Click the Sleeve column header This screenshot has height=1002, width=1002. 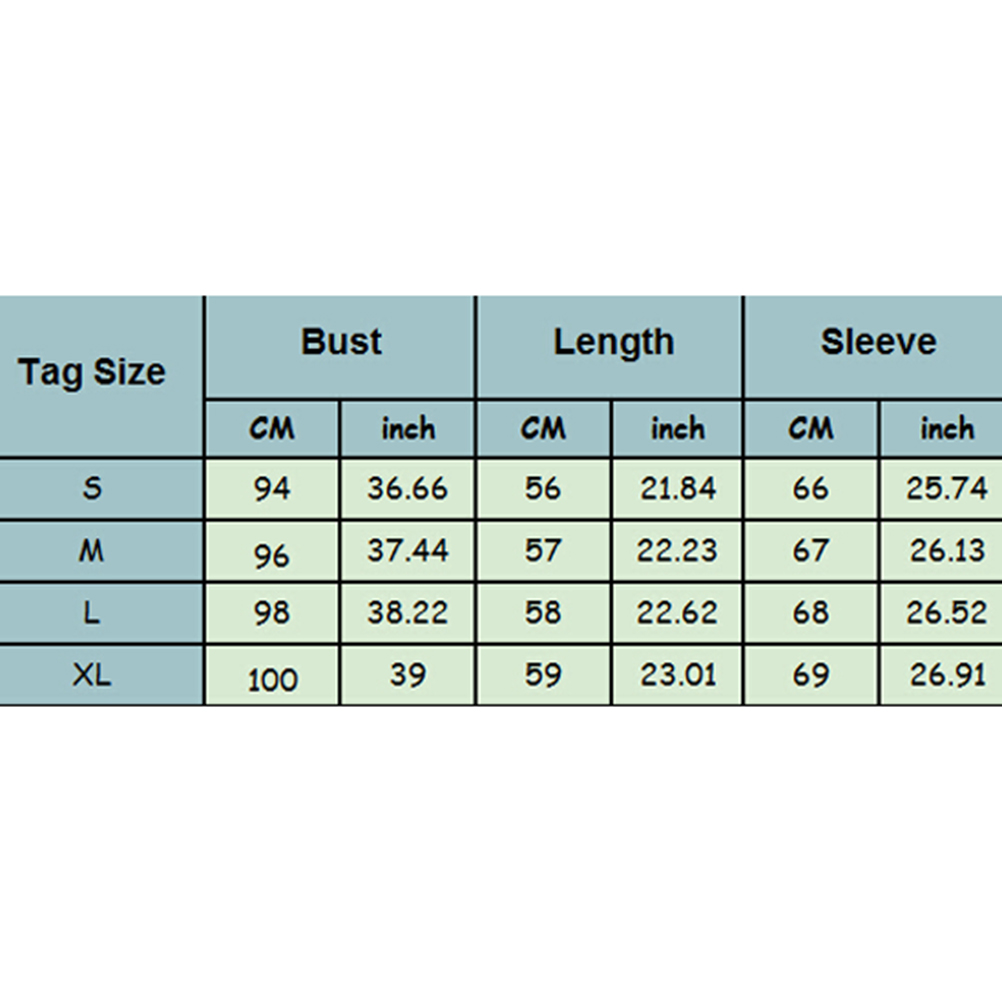(x=878, y=343)
